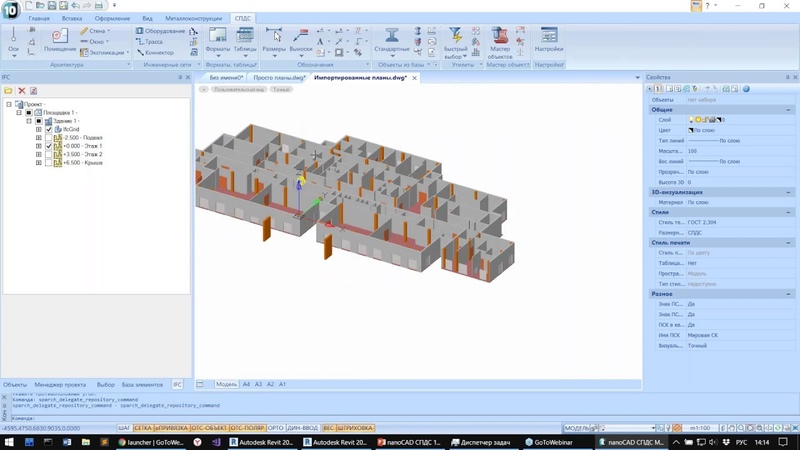Viewport: 800px width, 450px height.
Task: Check the -2.500 - Подвал checkbox
Action: pyautogui.click(x=48, y=138)
